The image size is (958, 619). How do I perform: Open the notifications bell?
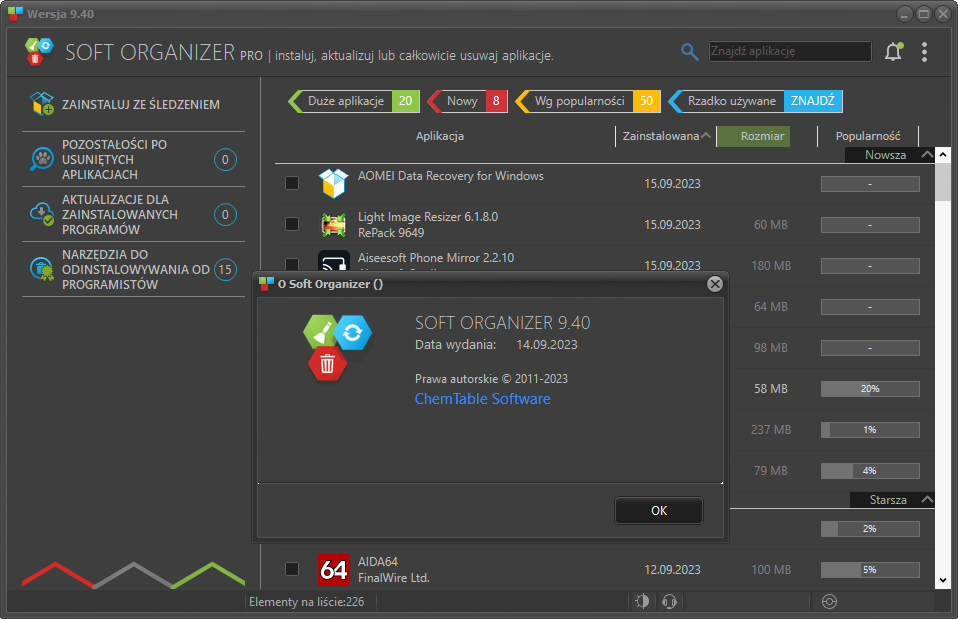[894, 52]
